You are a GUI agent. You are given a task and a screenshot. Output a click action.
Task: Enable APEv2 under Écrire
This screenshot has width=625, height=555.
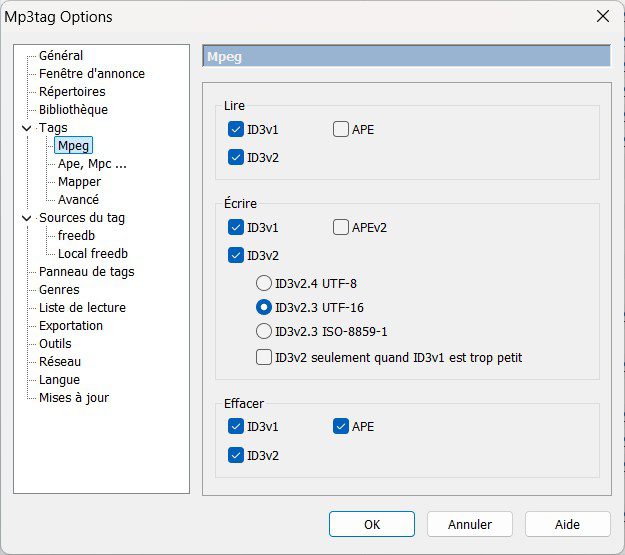[341, 227]
